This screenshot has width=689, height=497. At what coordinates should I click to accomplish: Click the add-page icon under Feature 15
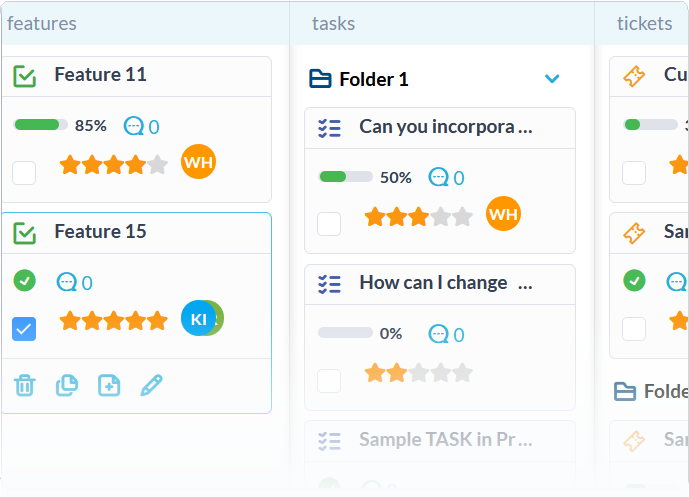109,386
